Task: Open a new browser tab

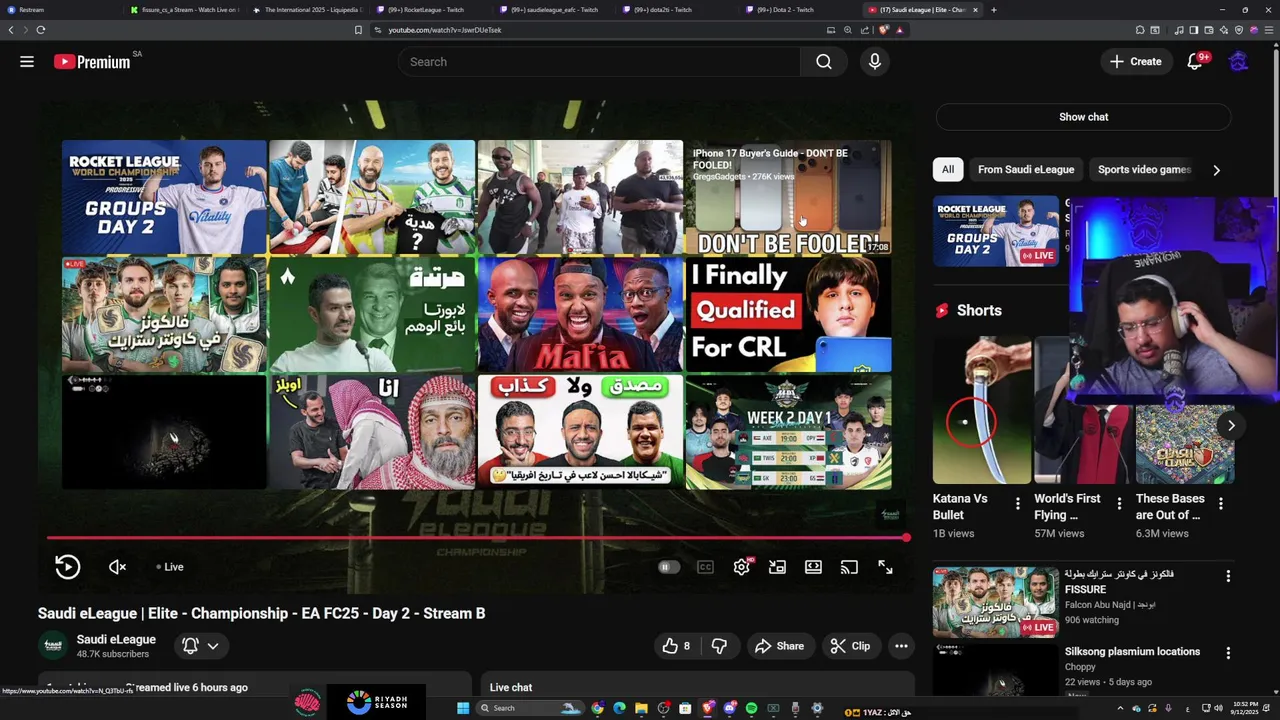Action: tap(993, 10)
